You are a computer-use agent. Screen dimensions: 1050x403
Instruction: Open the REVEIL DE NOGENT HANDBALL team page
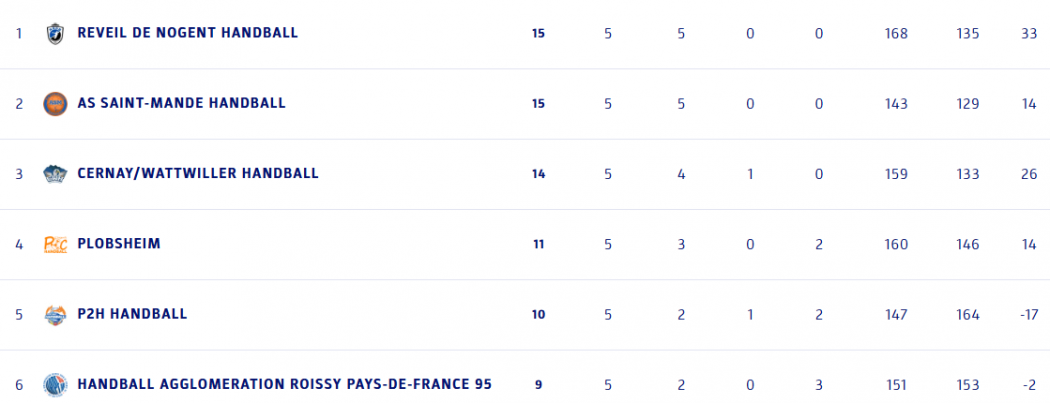187,33
